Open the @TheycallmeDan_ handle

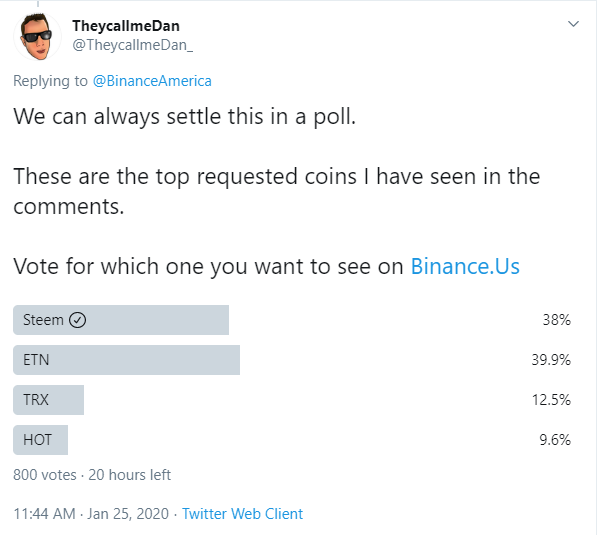click(x=132, y=45)
